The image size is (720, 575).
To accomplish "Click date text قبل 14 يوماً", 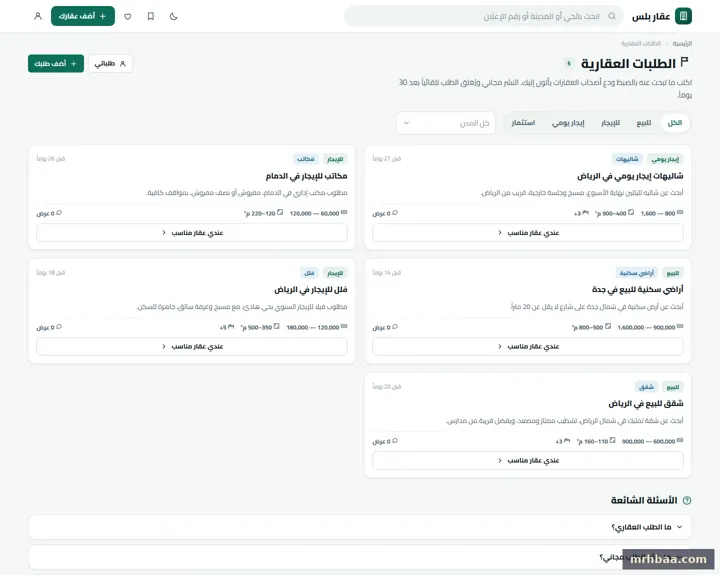I will coord(387,272).
